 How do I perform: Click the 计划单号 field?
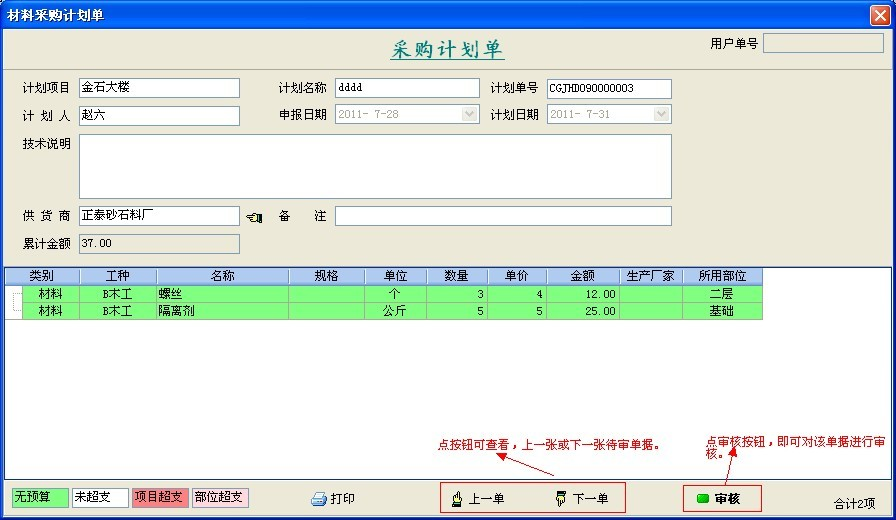(609, 89)
